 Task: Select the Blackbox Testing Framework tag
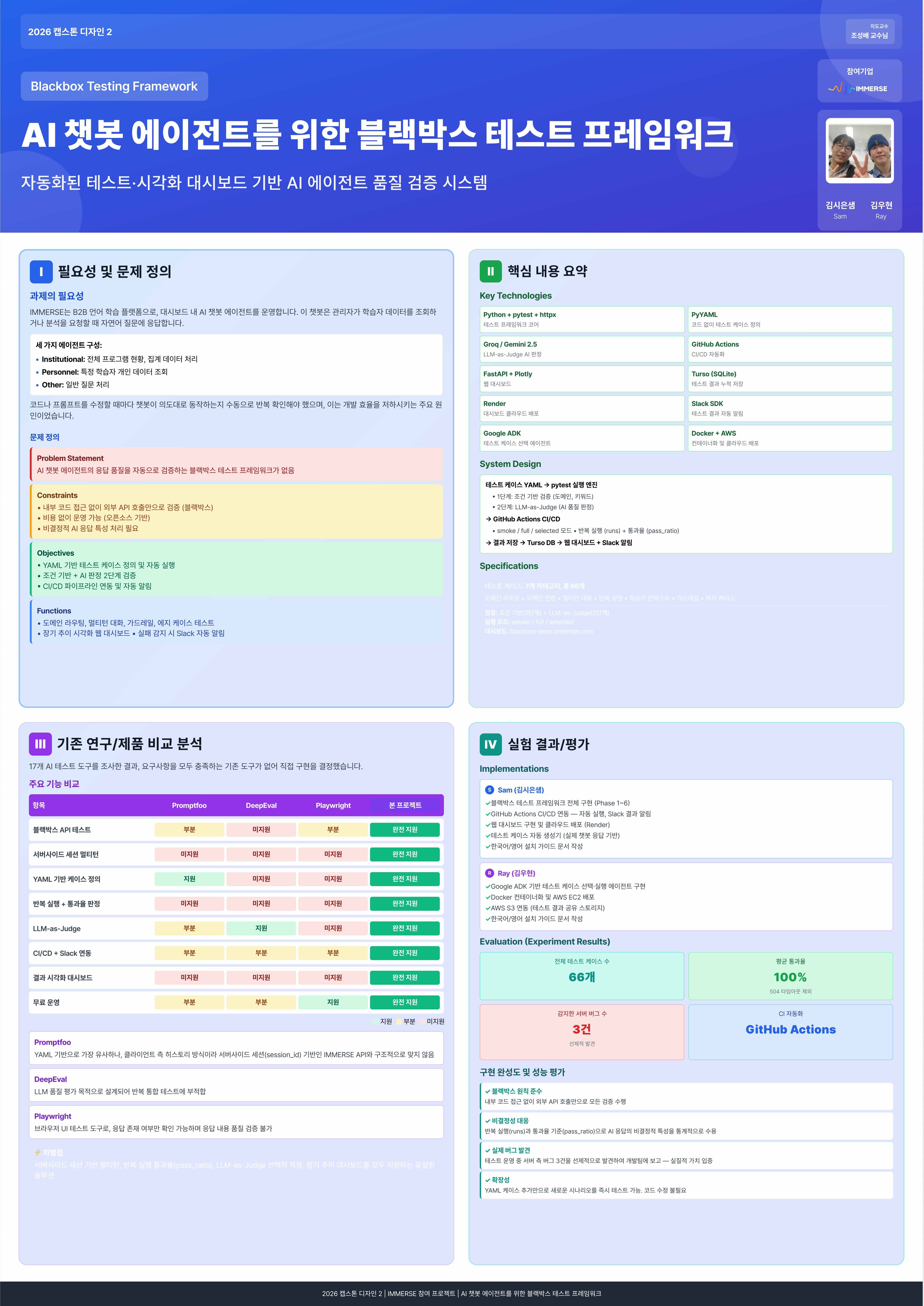(x=114, y=86)
